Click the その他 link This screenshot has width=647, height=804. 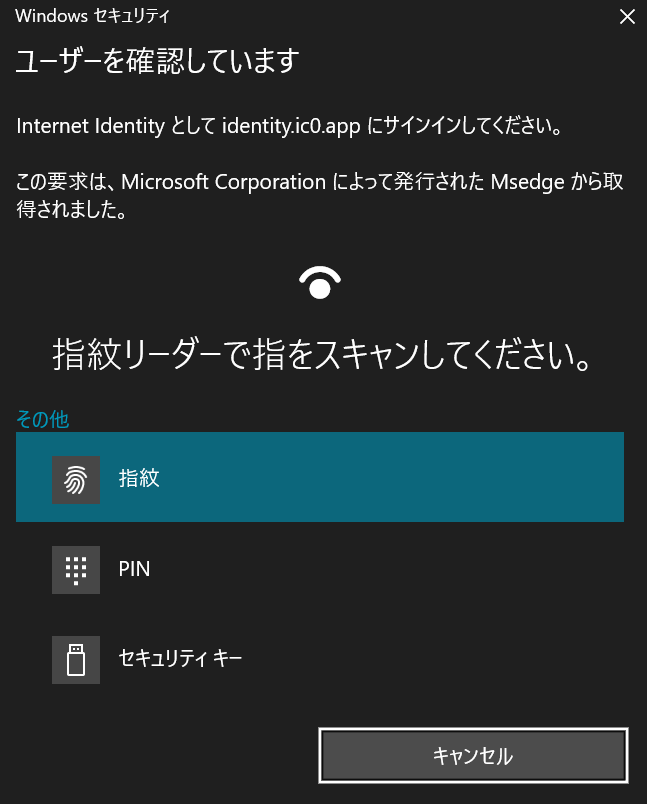(43, 419)
